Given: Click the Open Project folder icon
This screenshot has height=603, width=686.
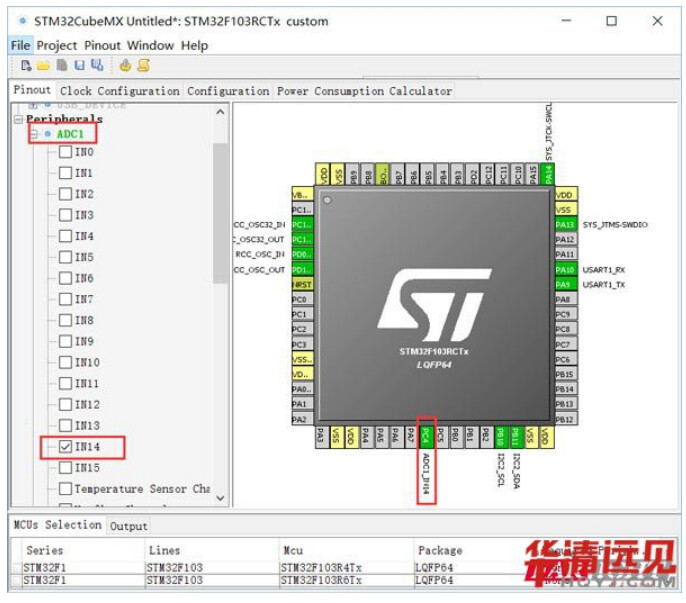Looking at the screenshot, I should tap(43, 66).
